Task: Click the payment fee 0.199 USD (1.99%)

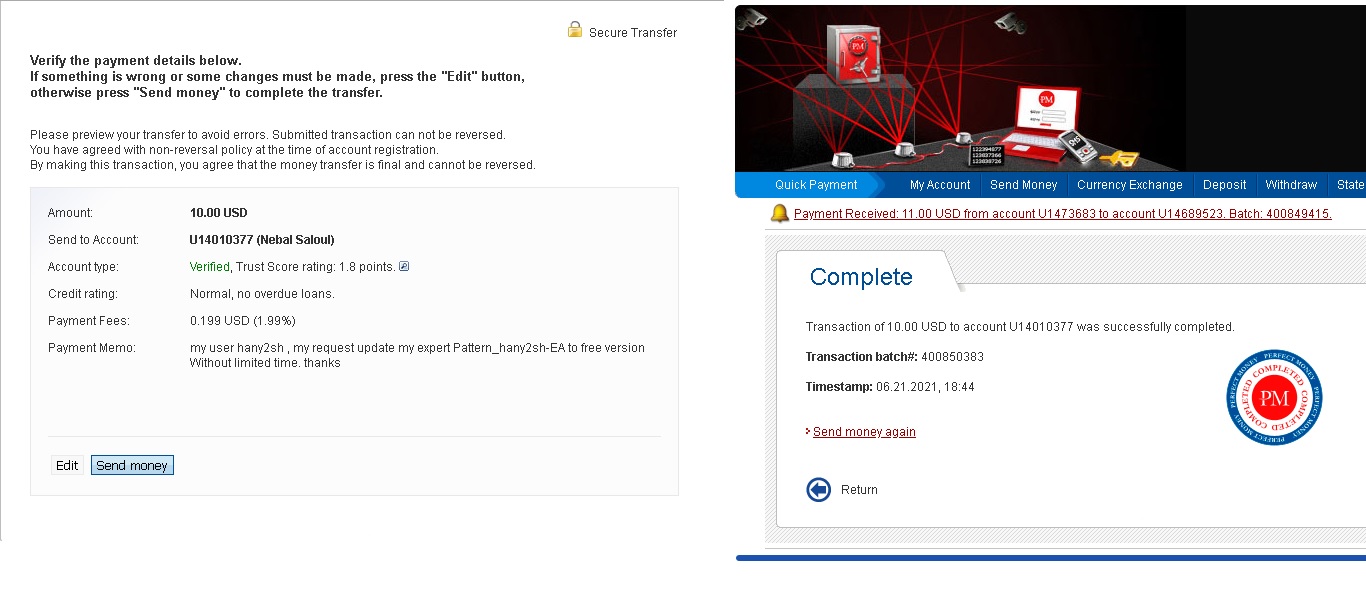Action: pos(243,321)
